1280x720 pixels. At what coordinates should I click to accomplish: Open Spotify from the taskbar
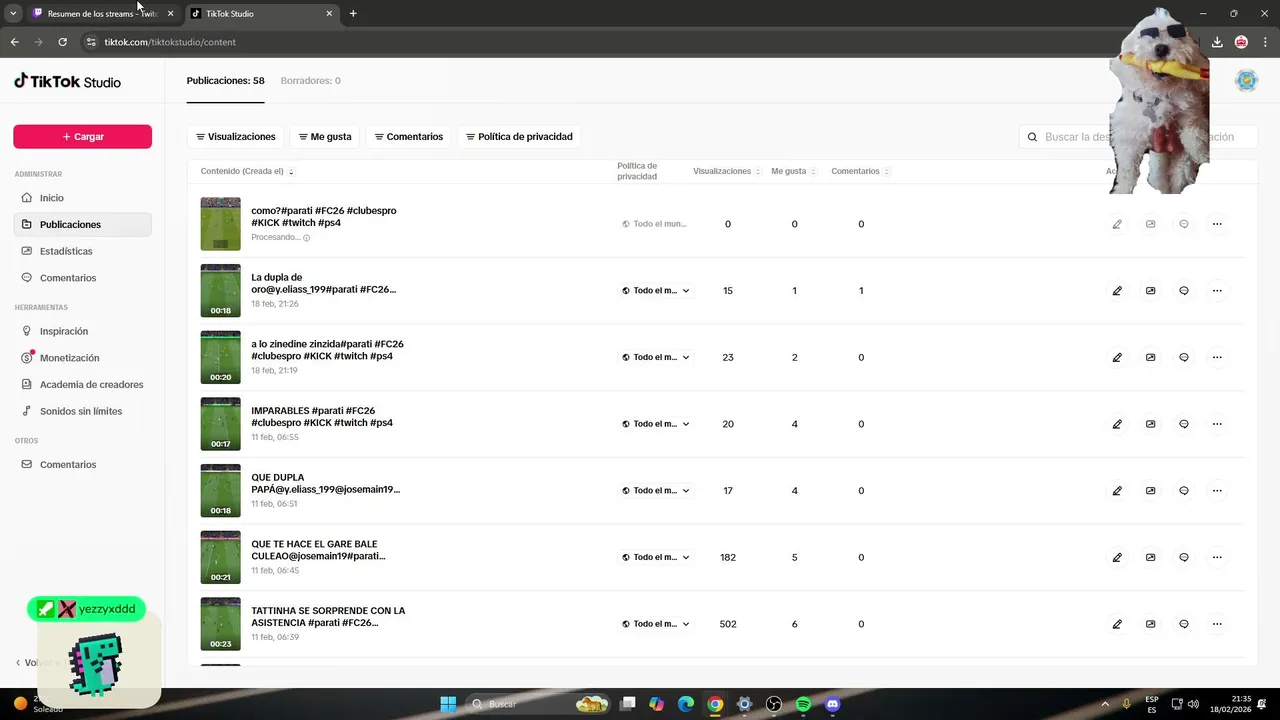click(x=803, y=704)
